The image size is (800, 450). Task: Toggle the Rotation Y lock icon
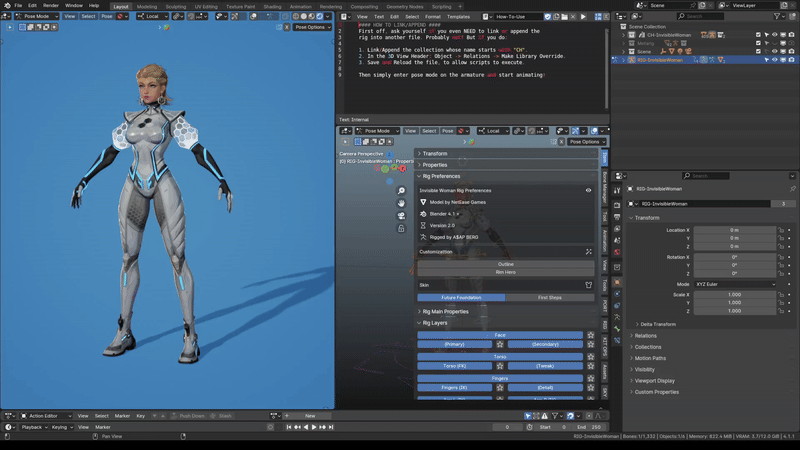coord(781,265)
